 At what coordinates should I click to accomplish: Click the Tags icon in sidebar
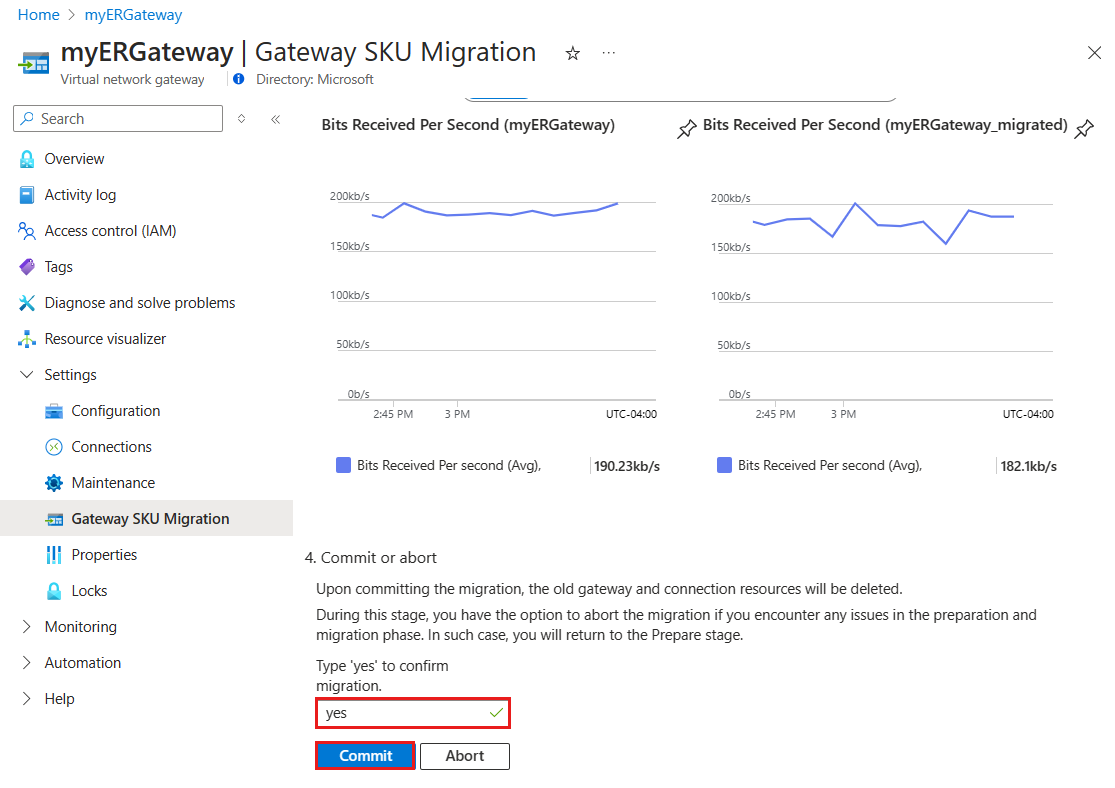click(x=27, y=267)
